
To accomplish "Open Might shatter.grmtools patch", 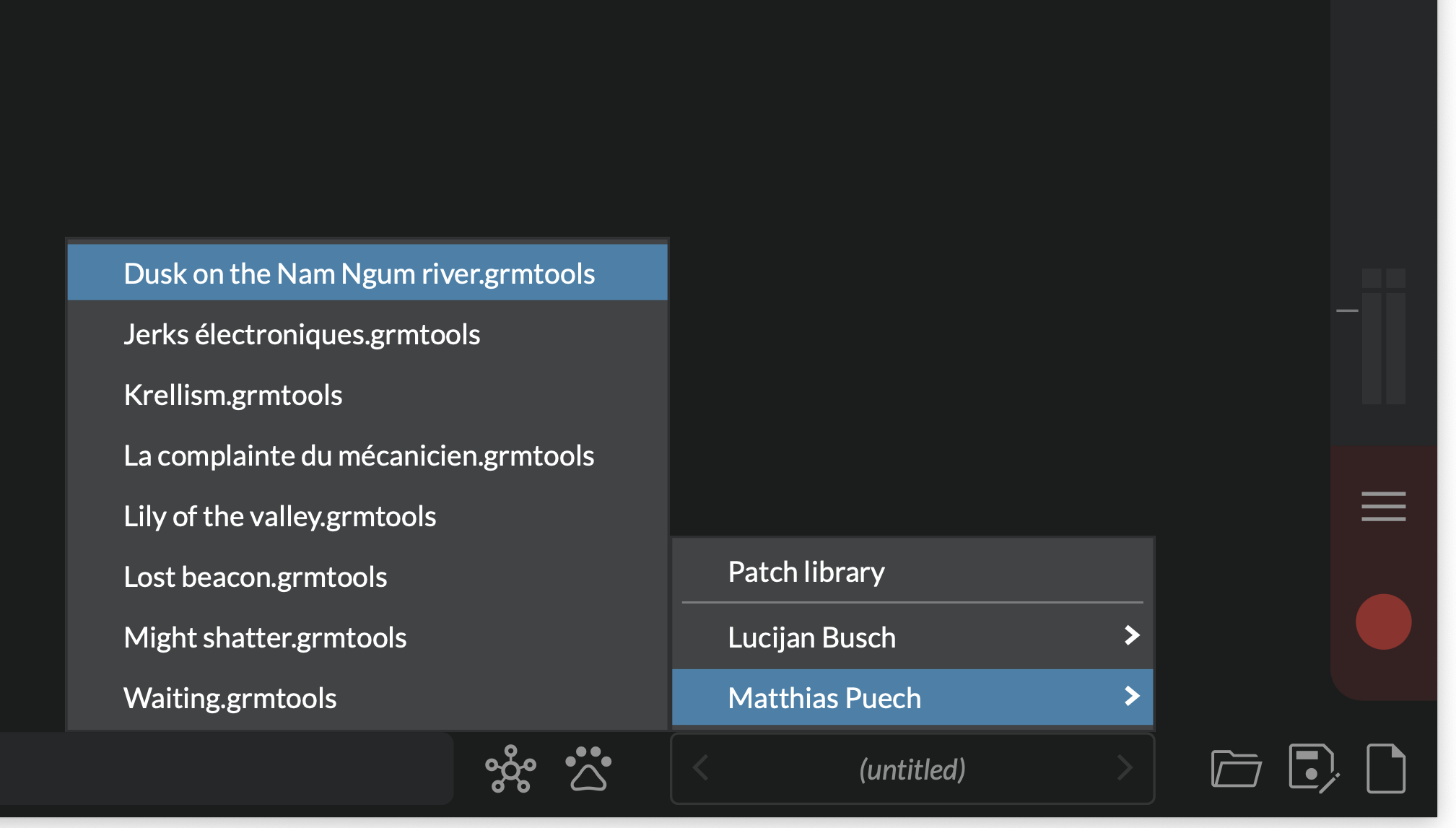I will tap(265, 637).
